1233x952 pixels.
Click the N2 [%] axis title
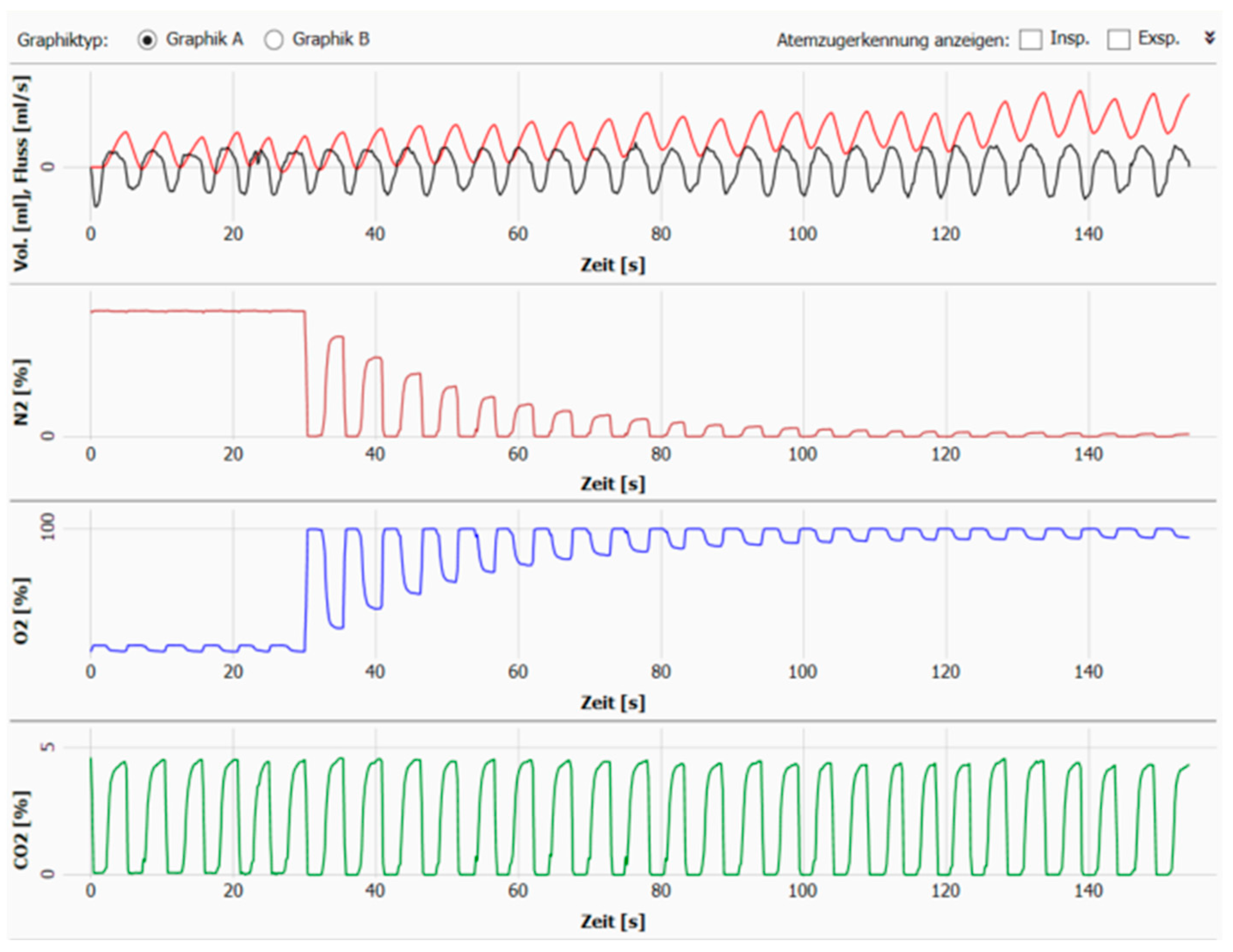coord(22,391)
